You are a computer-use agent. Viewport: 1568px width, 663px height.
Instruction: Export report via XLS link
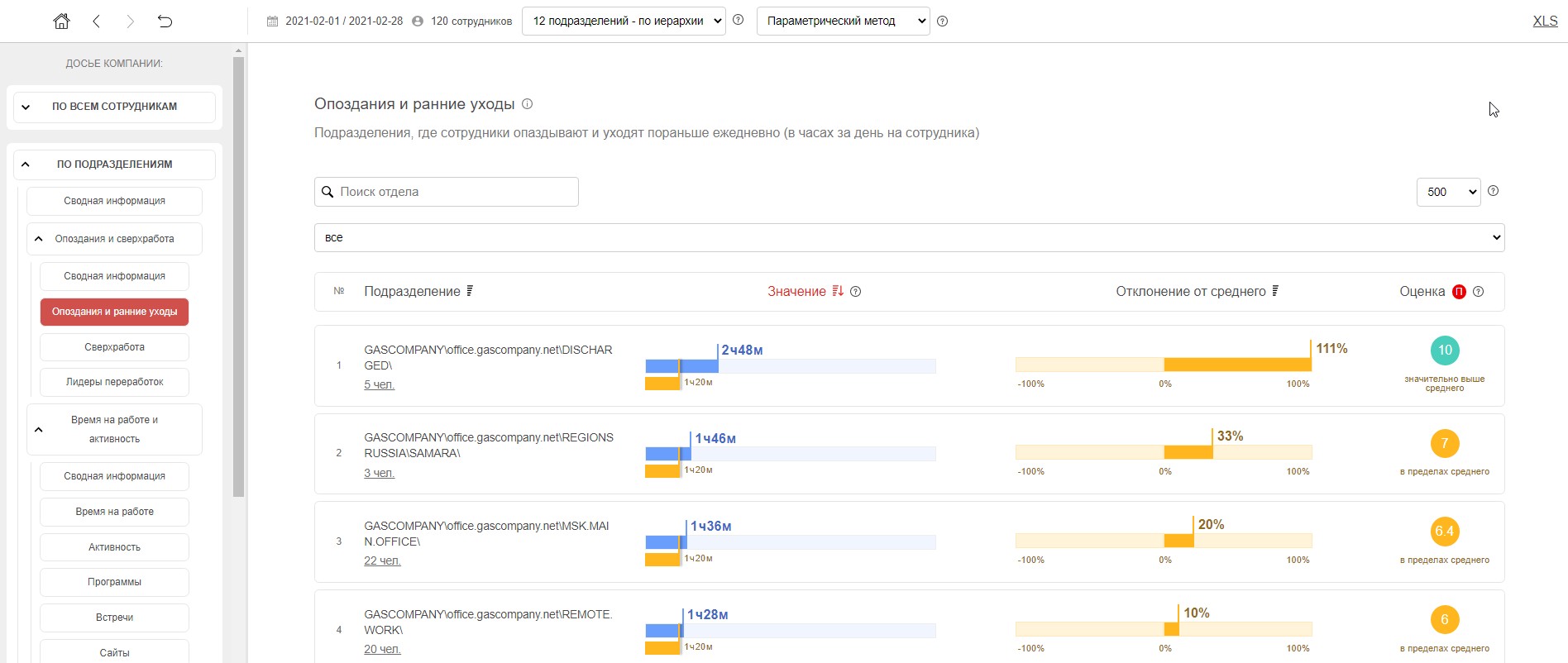1545,21
